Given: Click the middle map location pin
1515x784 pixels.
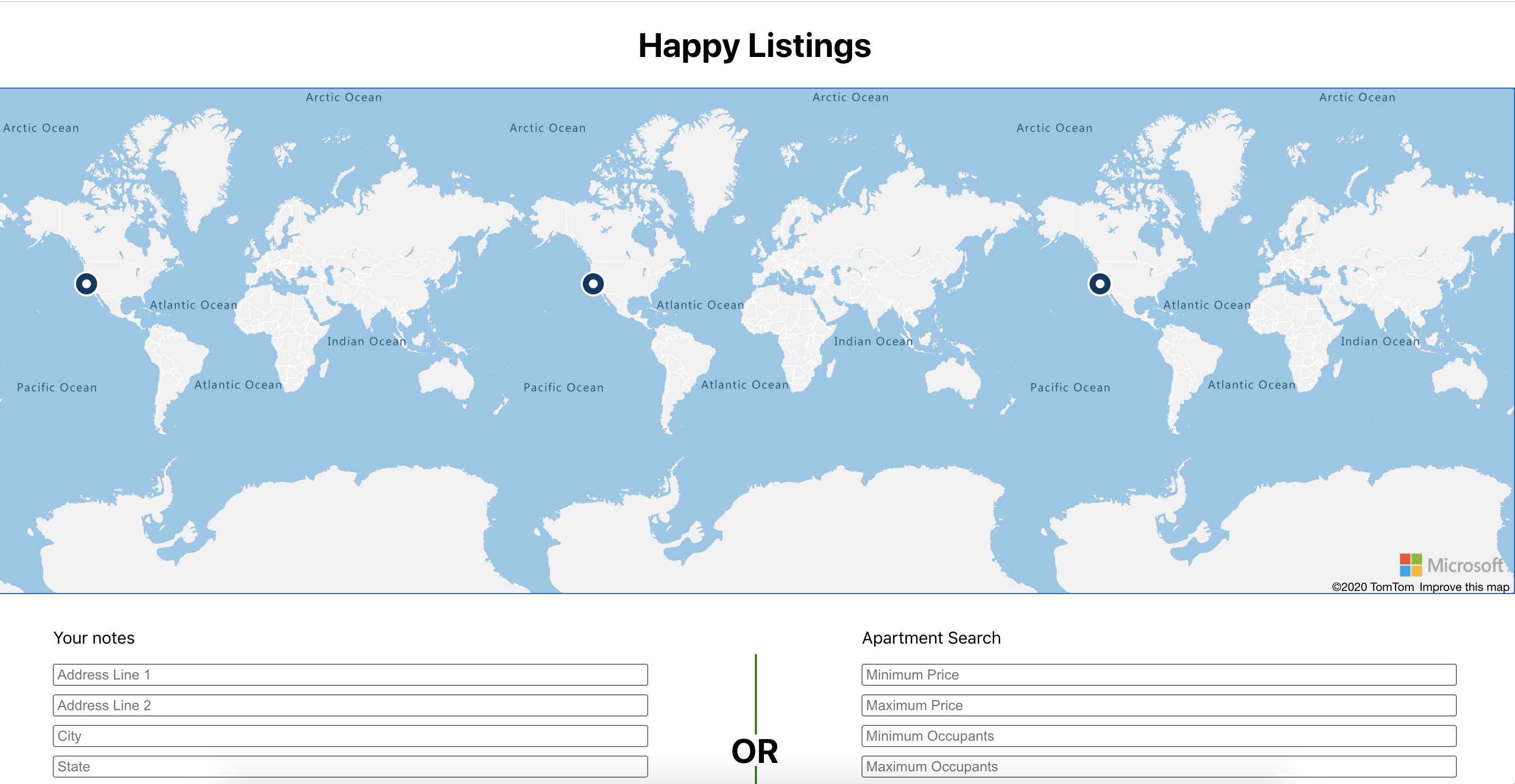Looking at the screenshot, I should click(x=593, y=284).
